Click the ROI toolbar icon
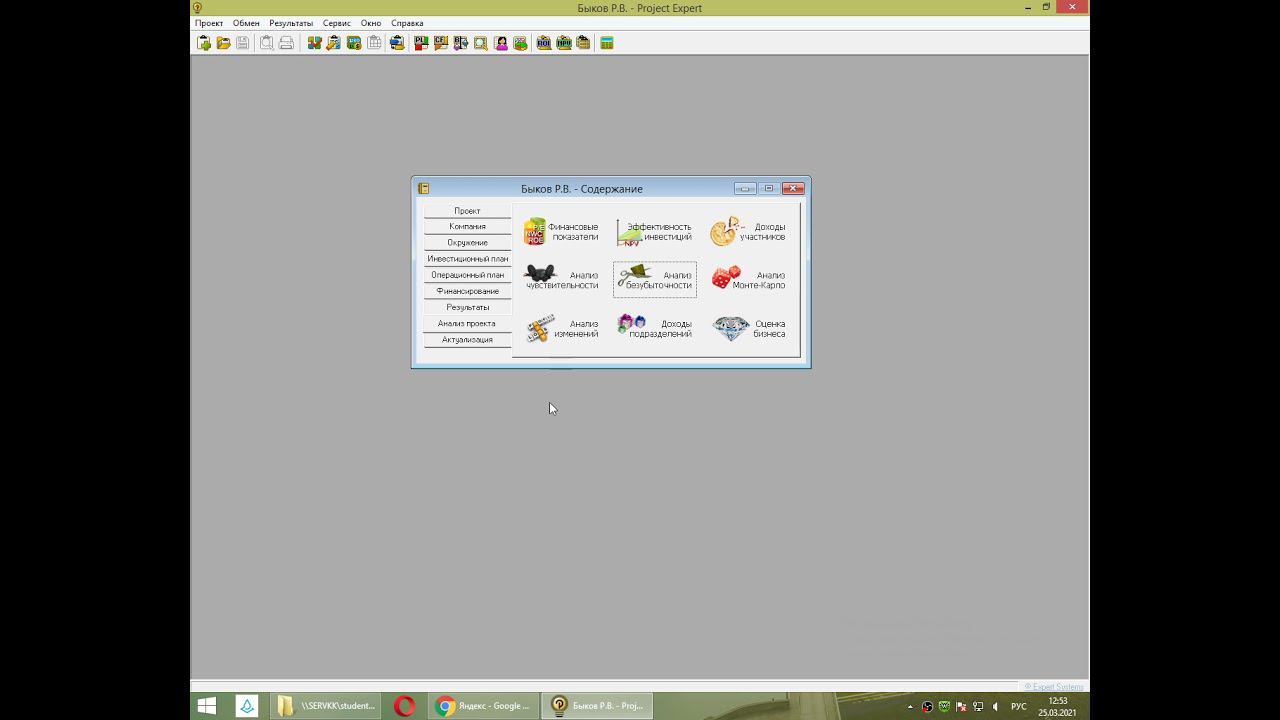Viewport: 1280px width, 720px height. pos(544,43)
